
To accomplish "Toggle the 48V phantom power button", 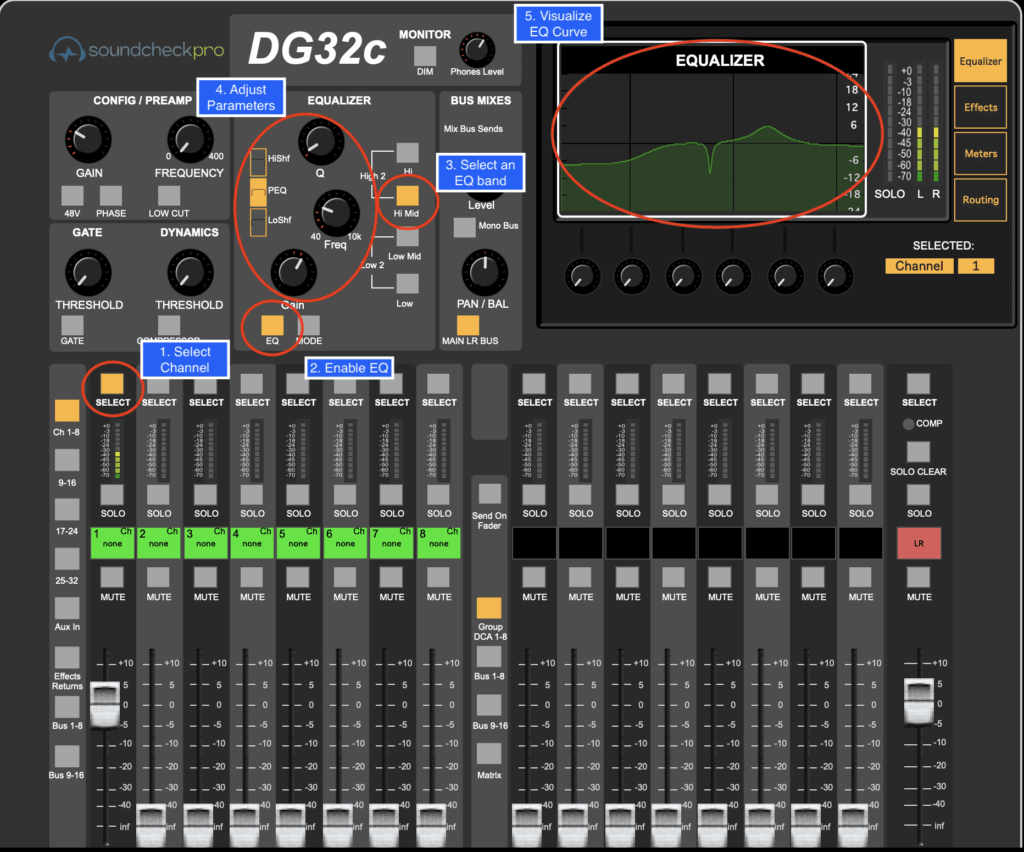I will tap(72, 195).
